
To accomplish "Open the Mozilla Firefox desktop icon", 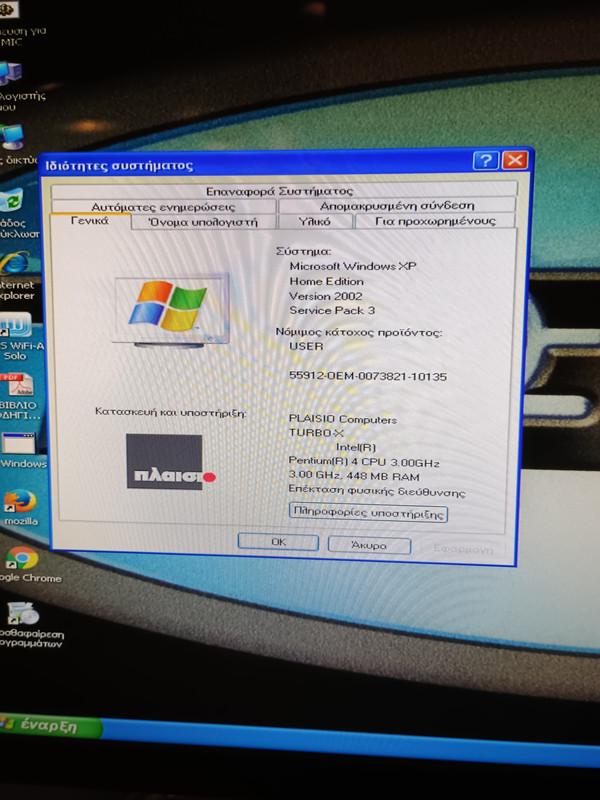I will [x=21, y=508].
